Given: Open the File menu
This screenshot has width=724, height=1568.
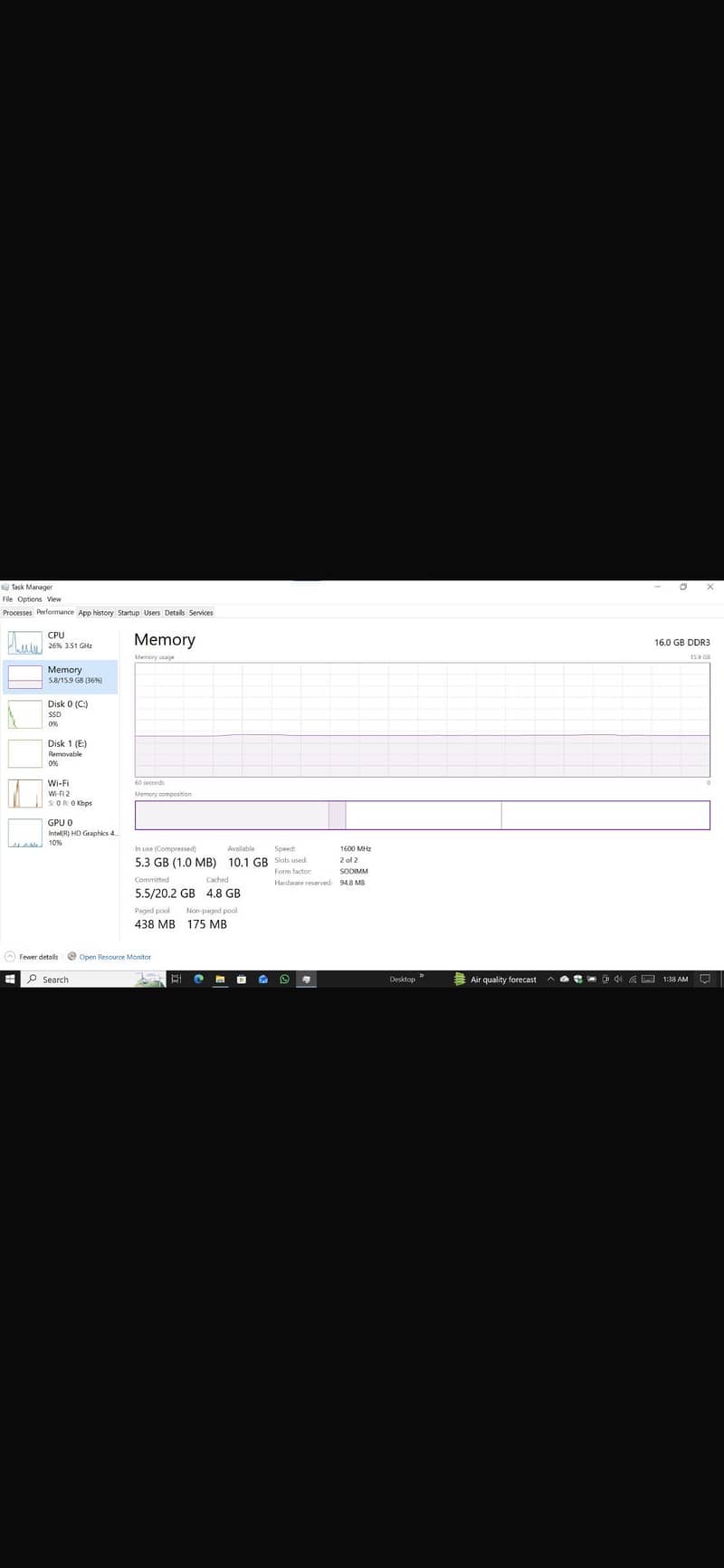Looking at the screenshot, I should [7, 599].
